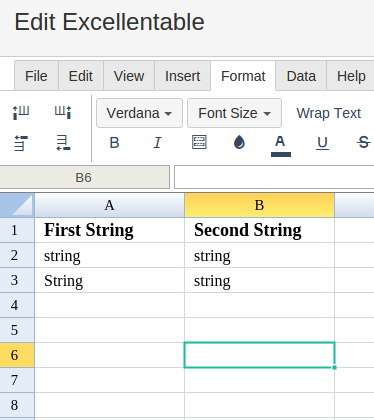
Task: Click the Wrap Text button
Action: tap(329, 113)
